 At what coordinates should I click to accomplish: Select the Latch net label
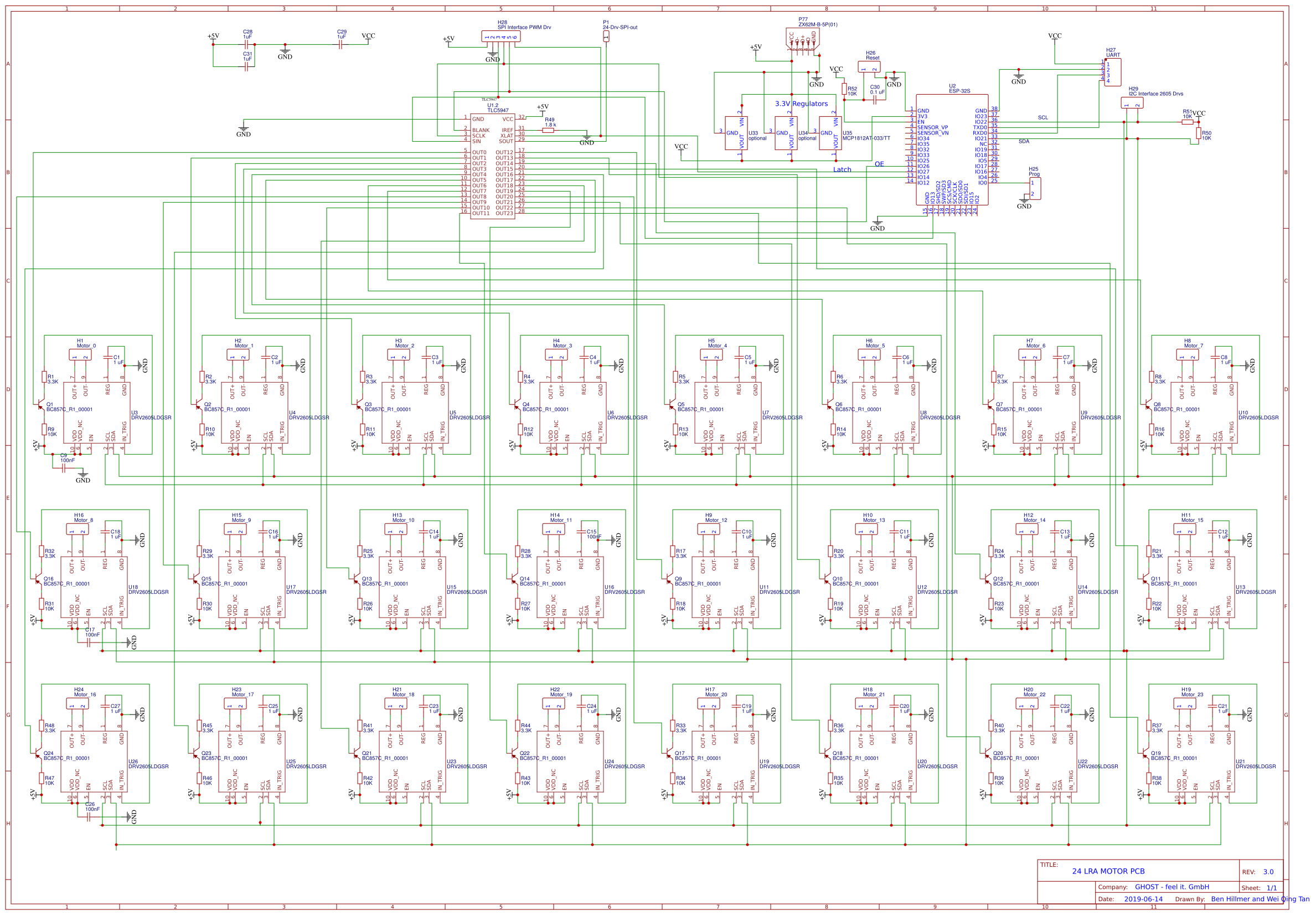(x=842, y=169)
